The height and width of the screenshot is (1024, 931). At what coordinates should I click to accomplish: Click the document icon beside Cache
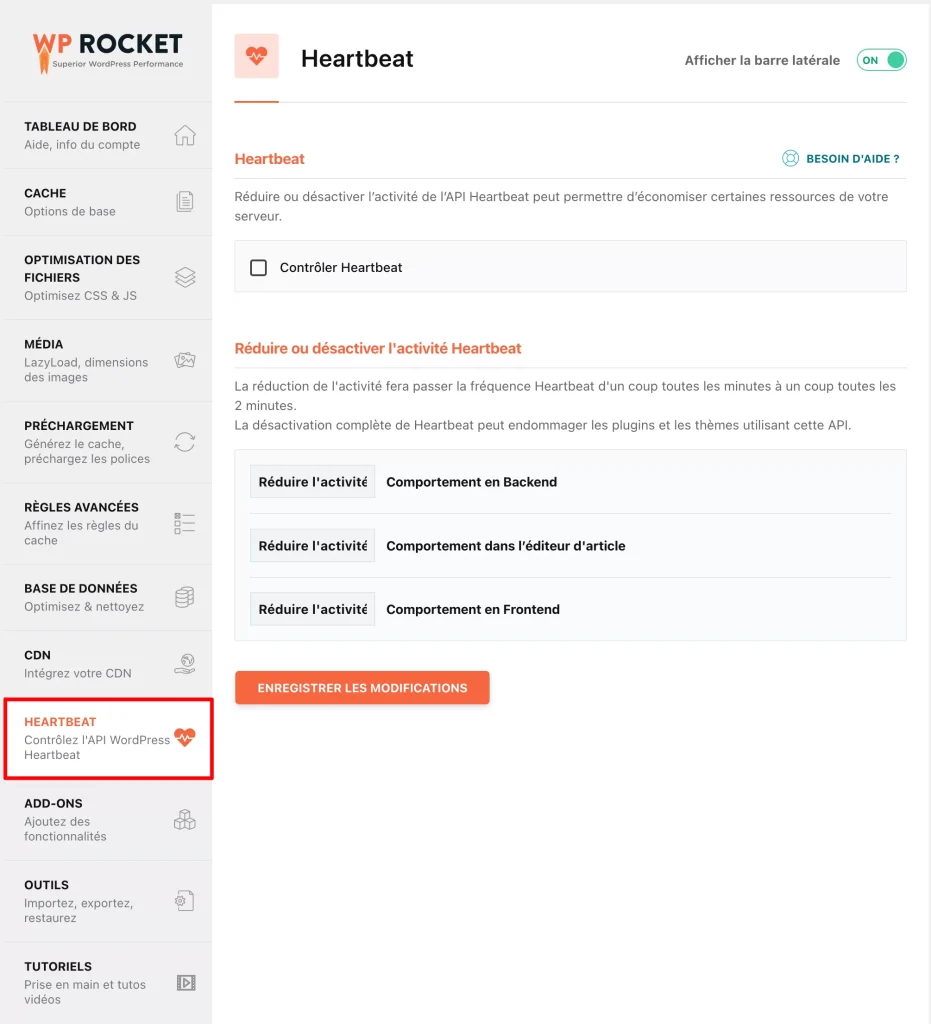(185, 202)
